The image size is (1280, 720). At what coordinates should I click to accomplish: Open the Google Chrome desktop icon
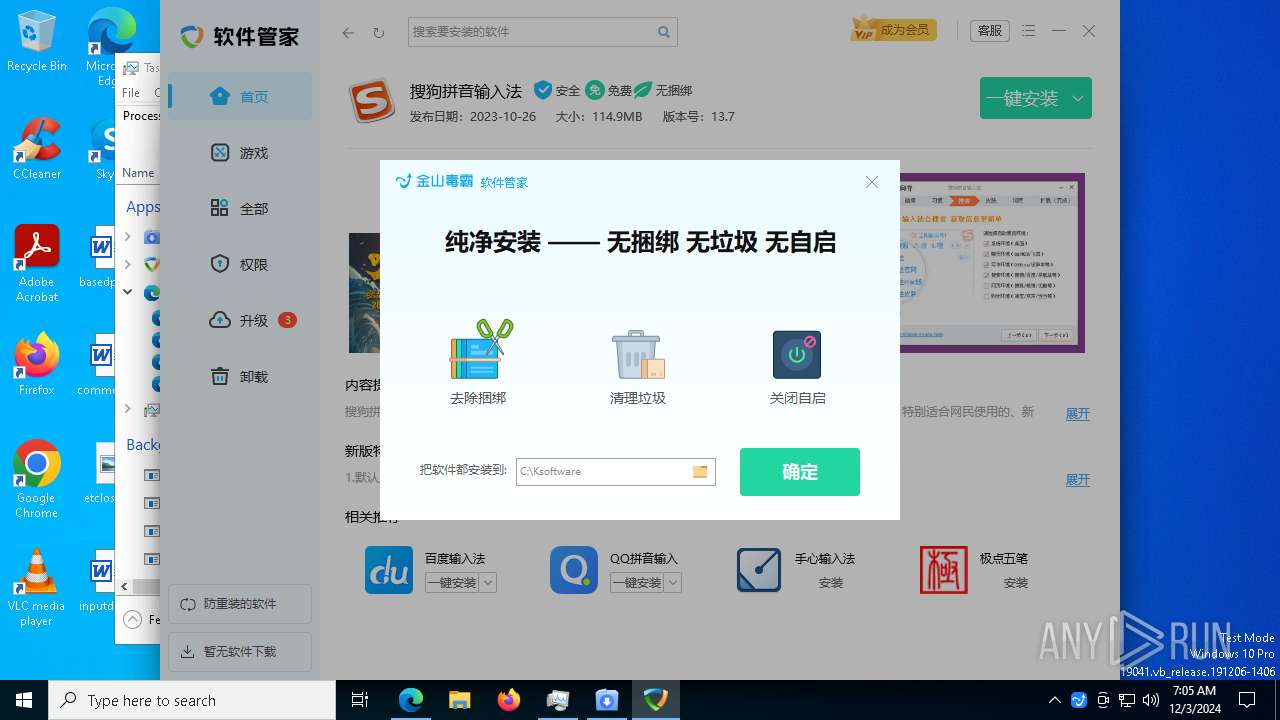pos(37,480)
